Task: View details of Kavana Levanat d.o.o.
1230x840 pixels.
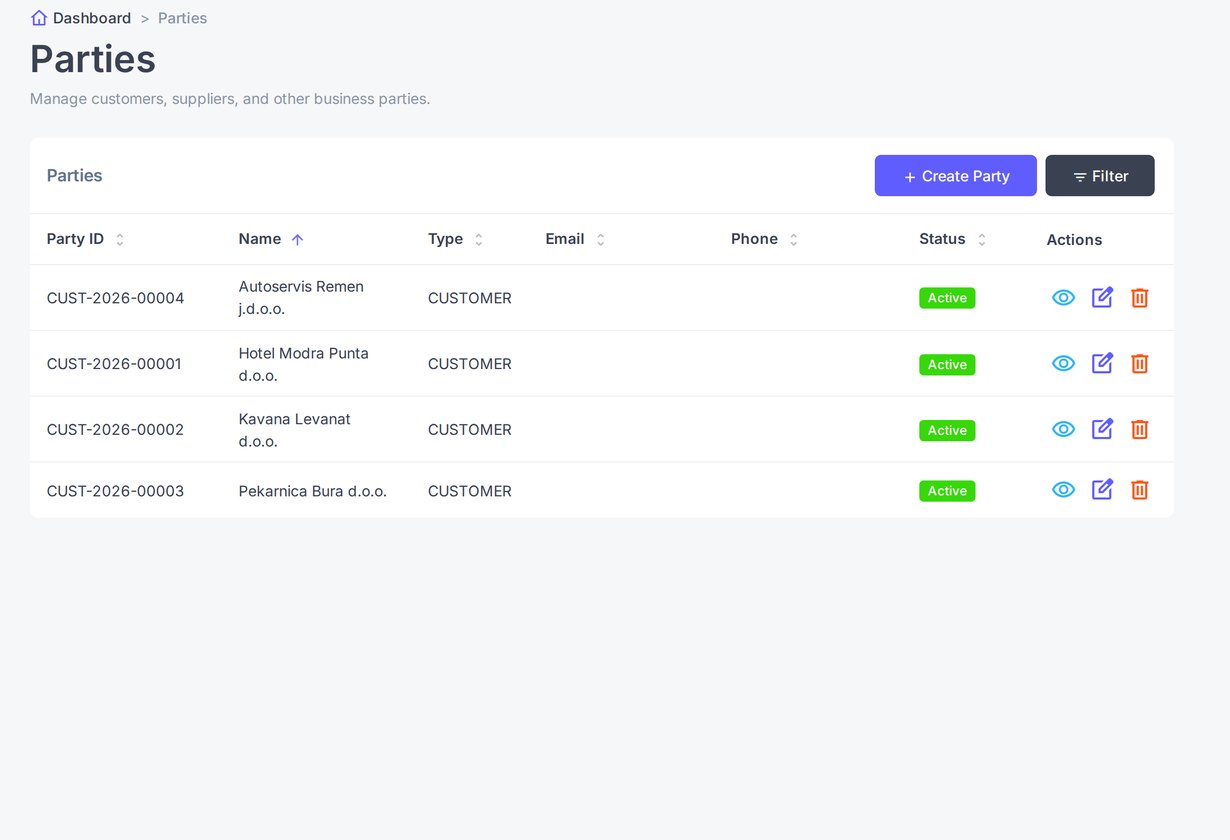Action: coord(1063,429)
